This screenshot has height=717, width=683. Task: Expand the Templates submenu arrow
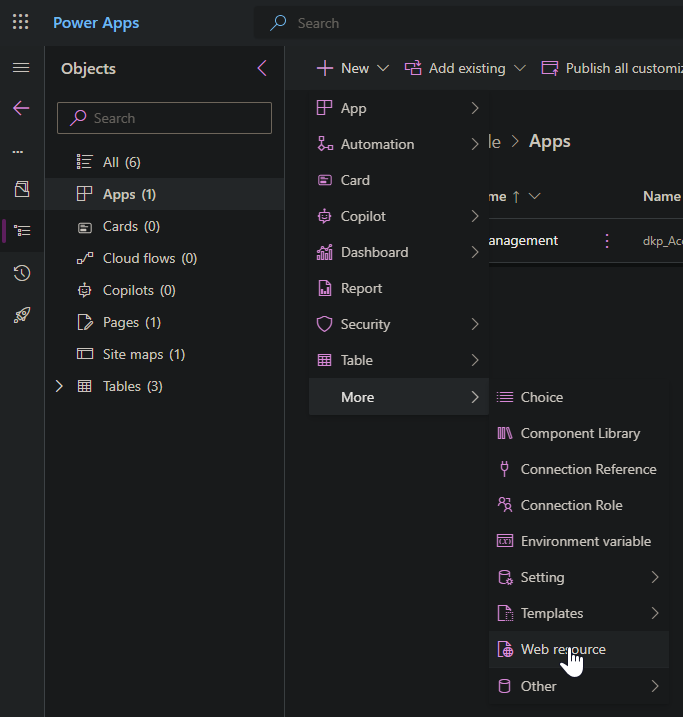point(655,613)
